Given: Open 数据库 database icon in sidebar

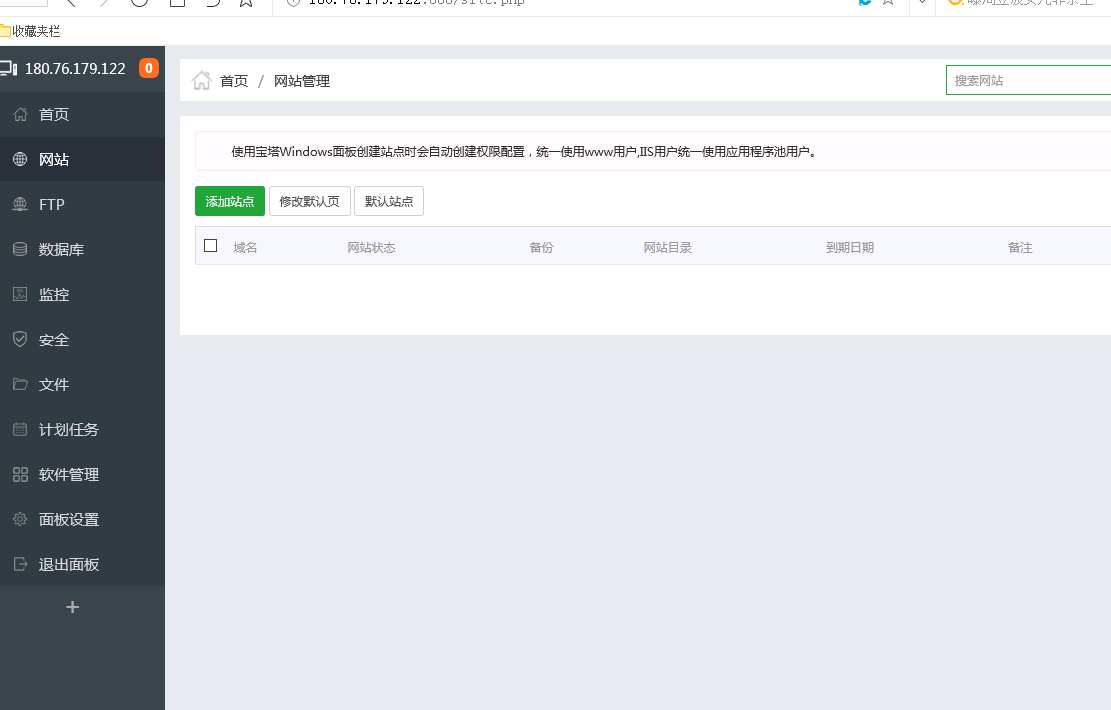Looking at the screenshot, I should (20, 249).
